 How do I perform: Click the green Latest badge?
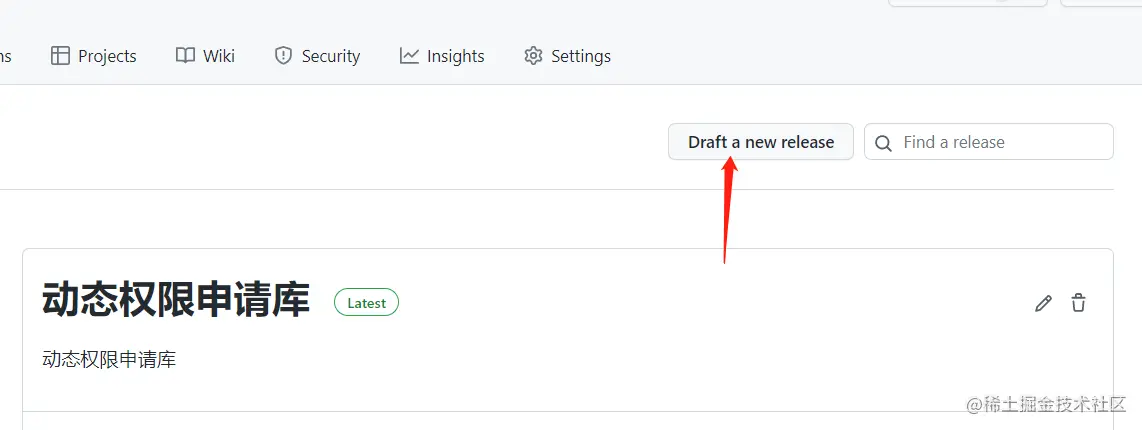[x=366, y=302]
